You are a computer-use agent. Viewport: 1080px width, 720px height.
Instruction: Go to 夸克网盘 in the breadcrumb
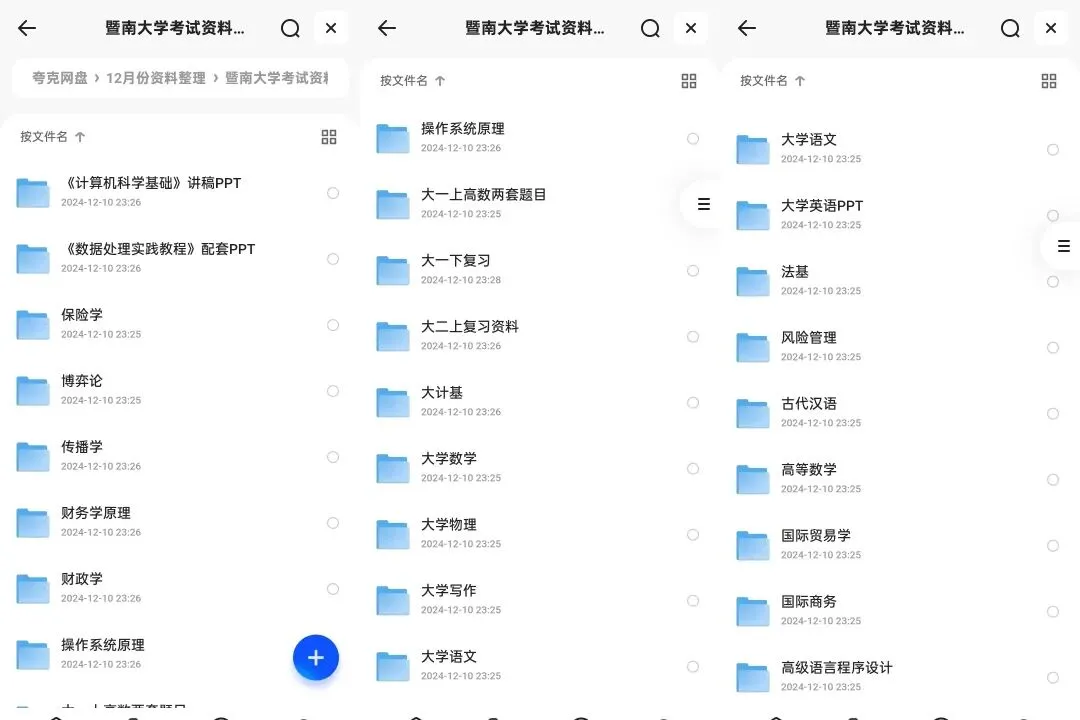(60, 78)
